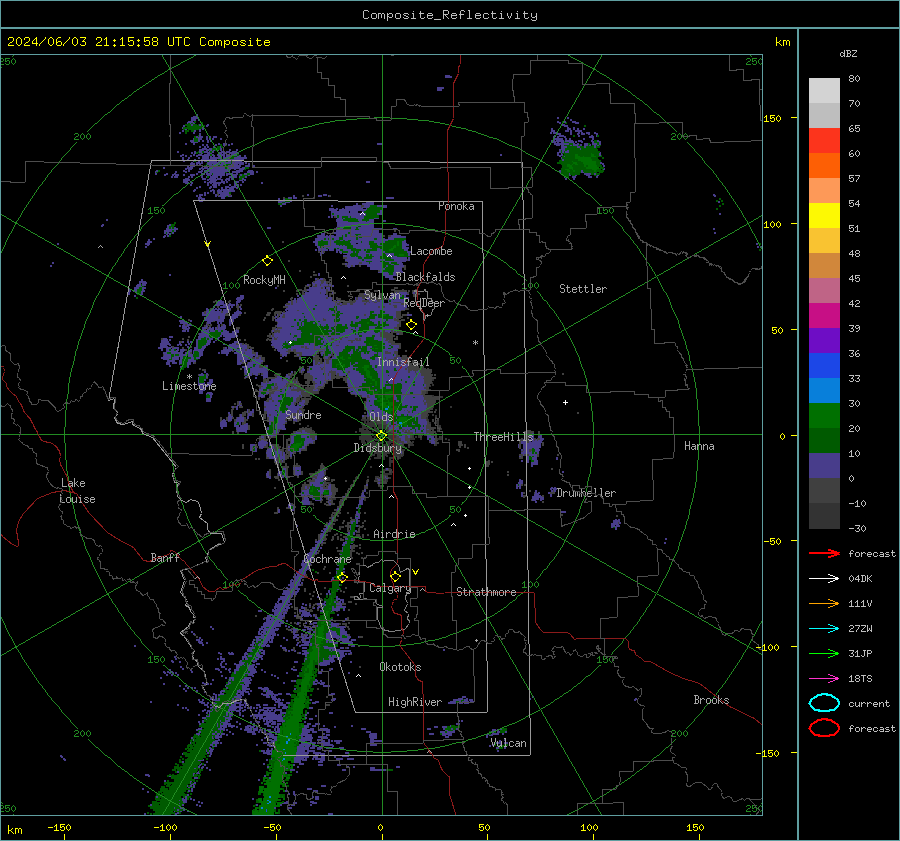This screenshot has height=841, width=900.
Task: Click the white plus marker west of Hanna
Action: click(565, 402)
